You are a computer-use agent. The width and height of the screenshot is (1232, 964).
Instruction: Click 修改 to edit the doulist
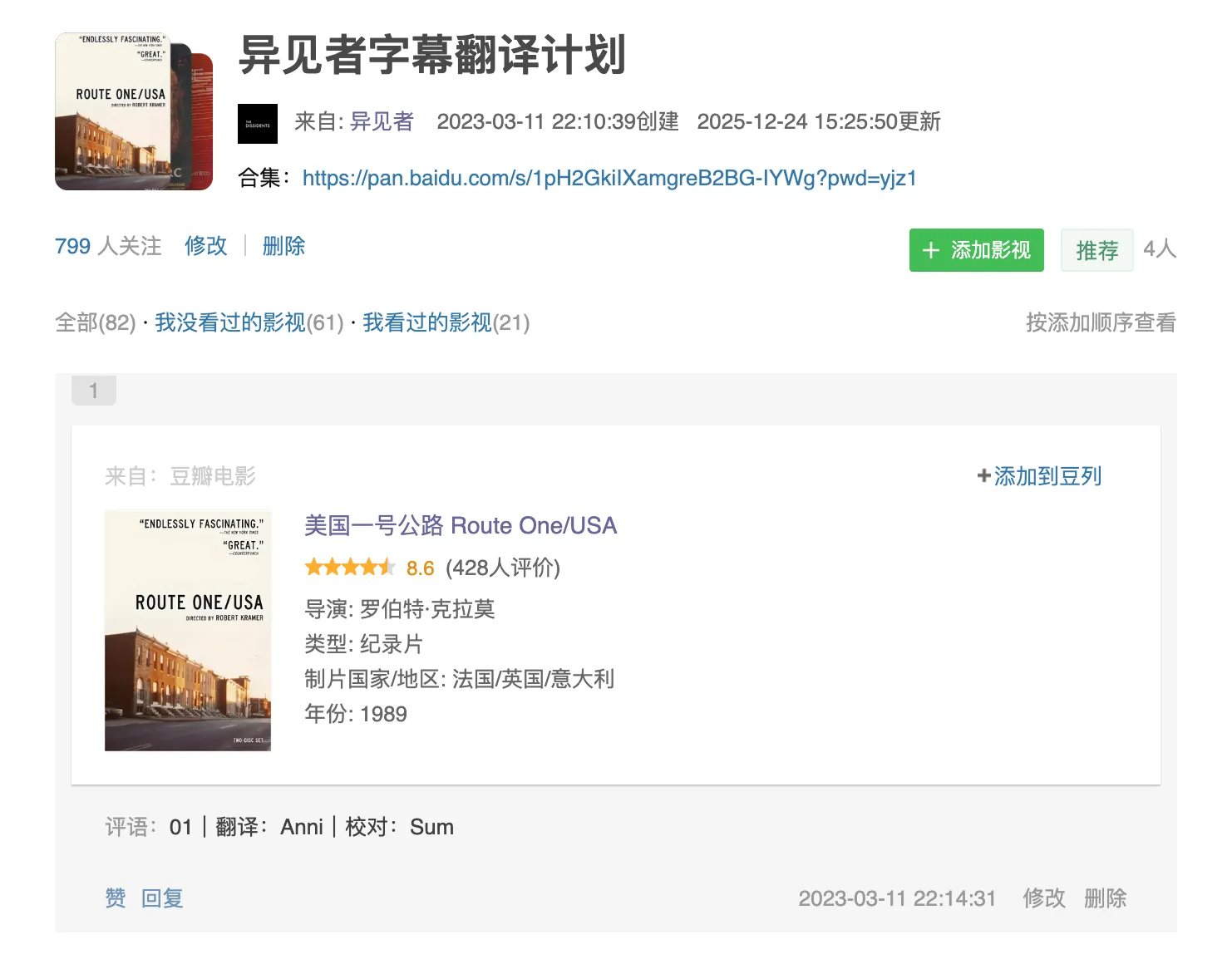click(205, 247)
